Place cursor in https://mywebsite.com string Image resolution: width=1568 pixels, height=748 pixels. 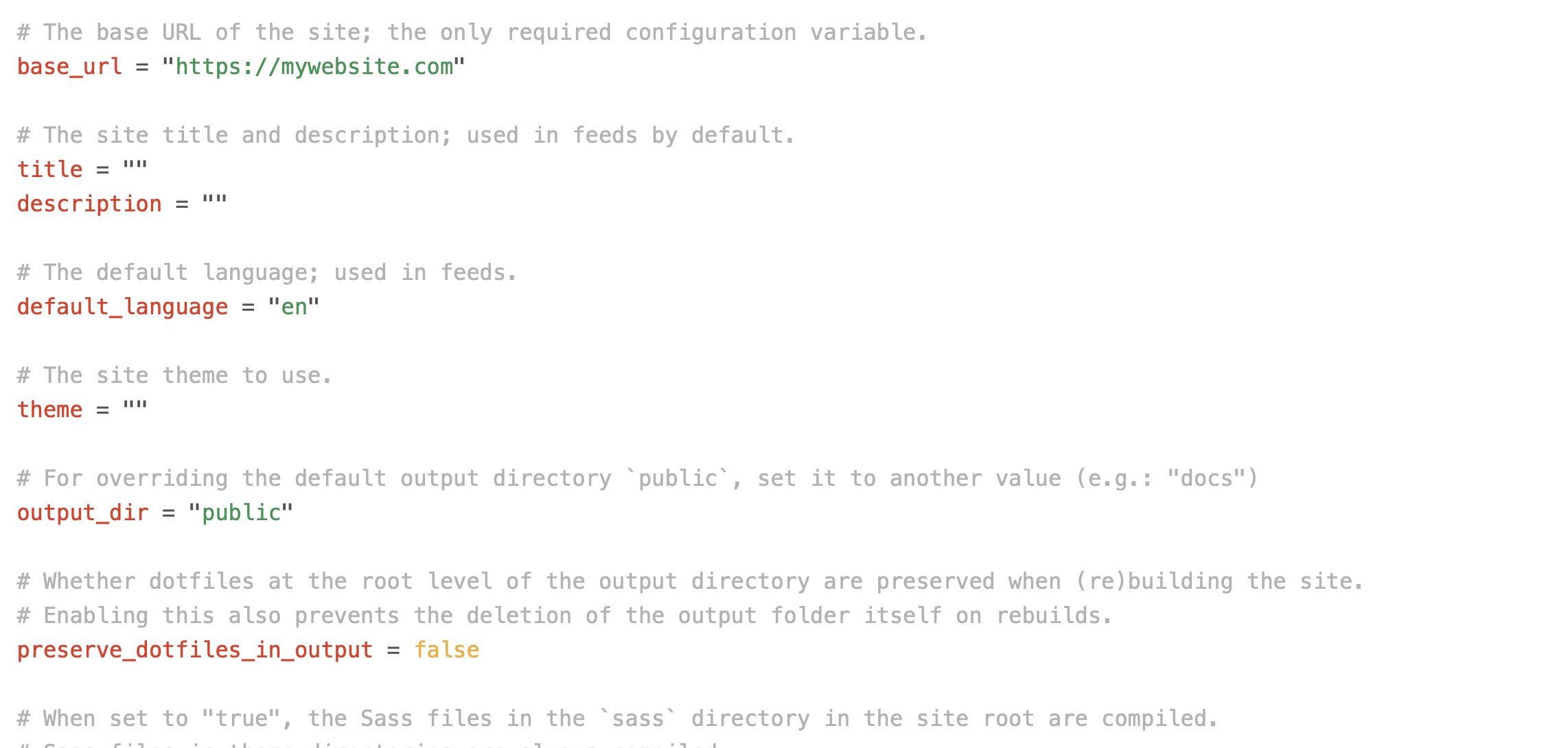314,67
